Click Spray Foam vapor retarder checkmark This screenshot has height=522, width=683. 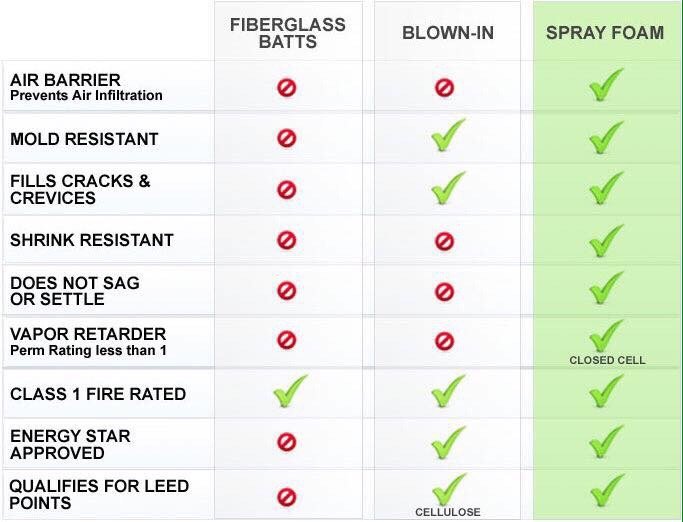(605, 335)
